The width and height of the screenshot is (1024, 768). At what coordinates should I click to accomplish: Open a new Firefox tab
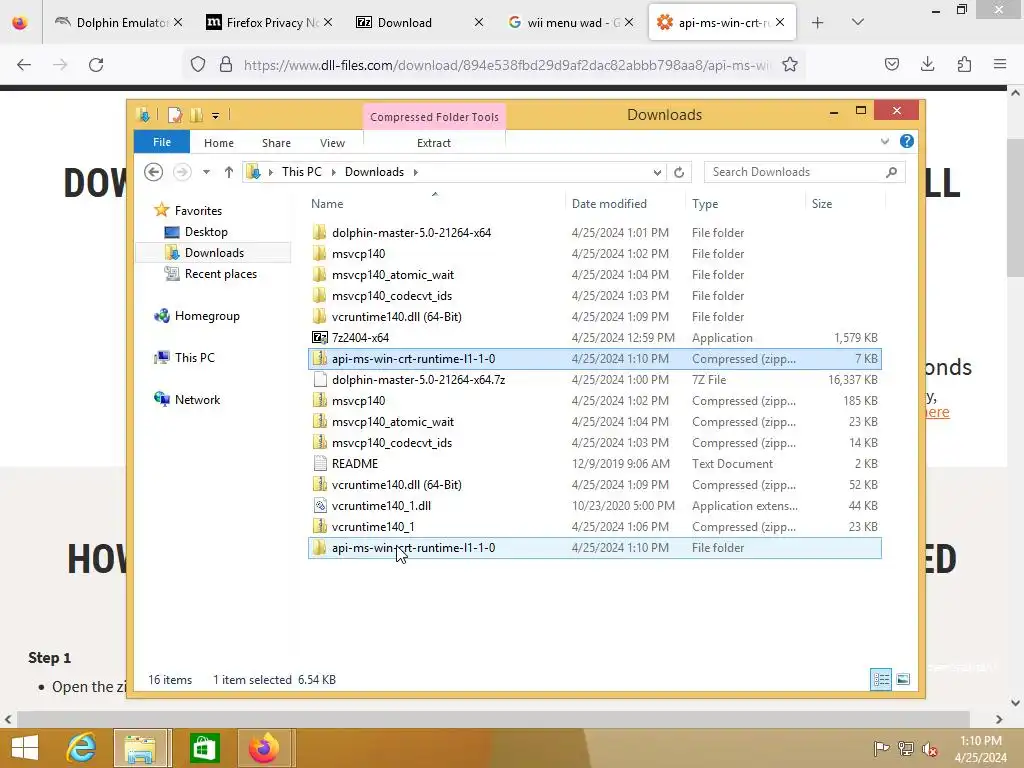817,23
